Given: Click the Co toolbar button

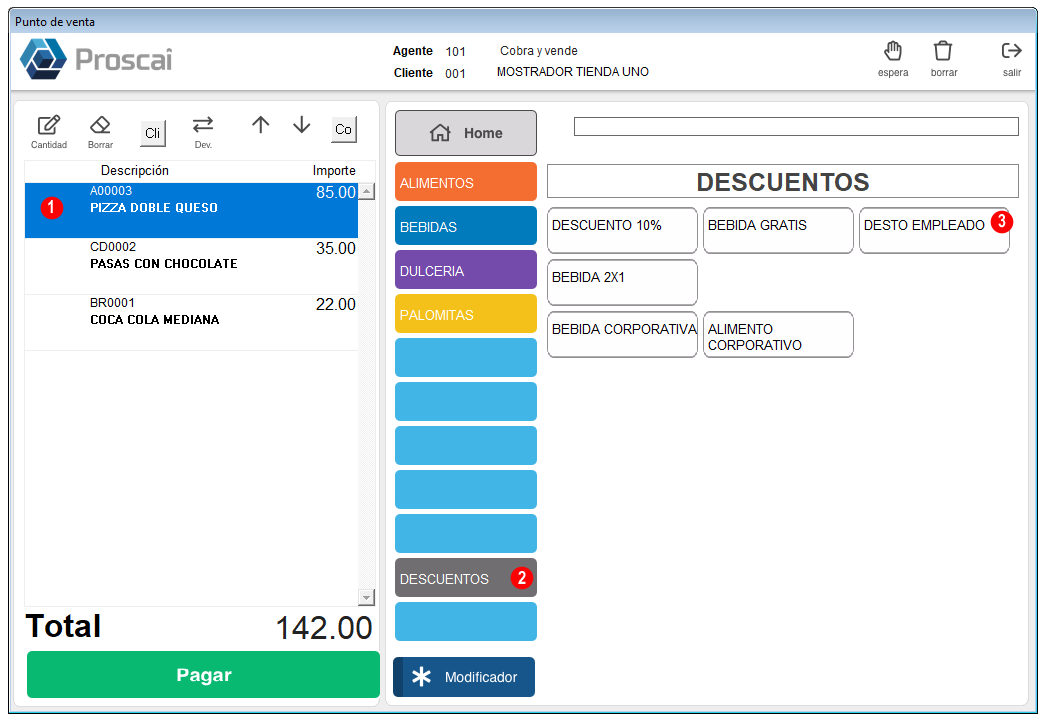Looking at the screenshot, I should [x=344, y=129].
